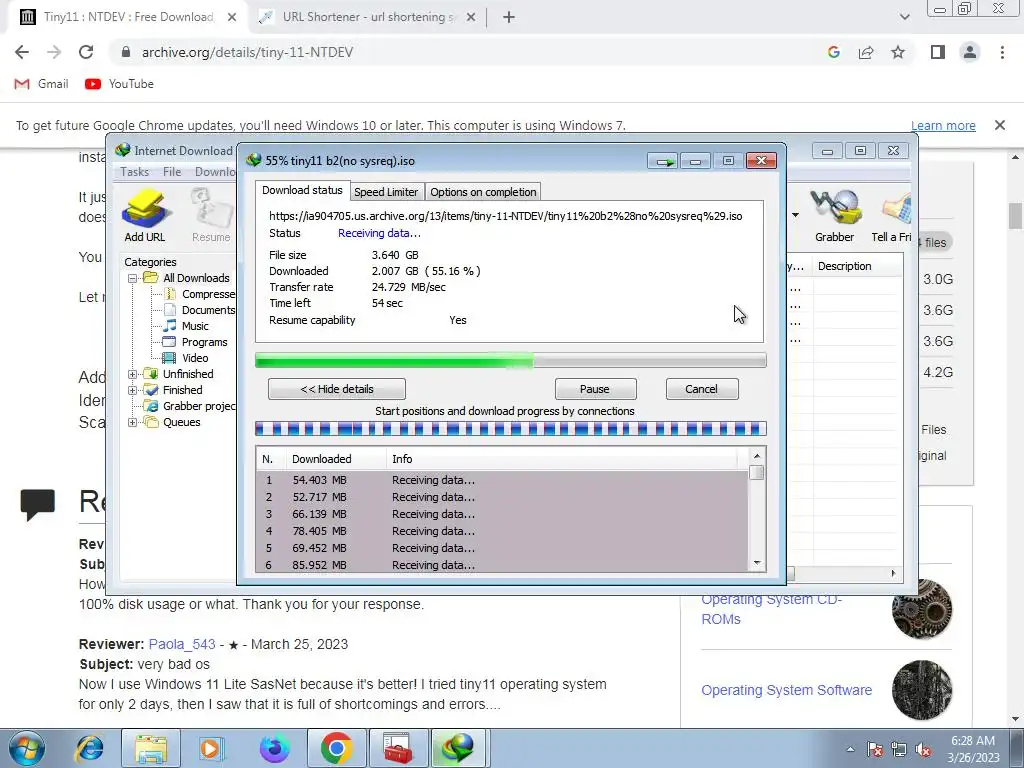Click the Description column header

(x=844, y=266)
